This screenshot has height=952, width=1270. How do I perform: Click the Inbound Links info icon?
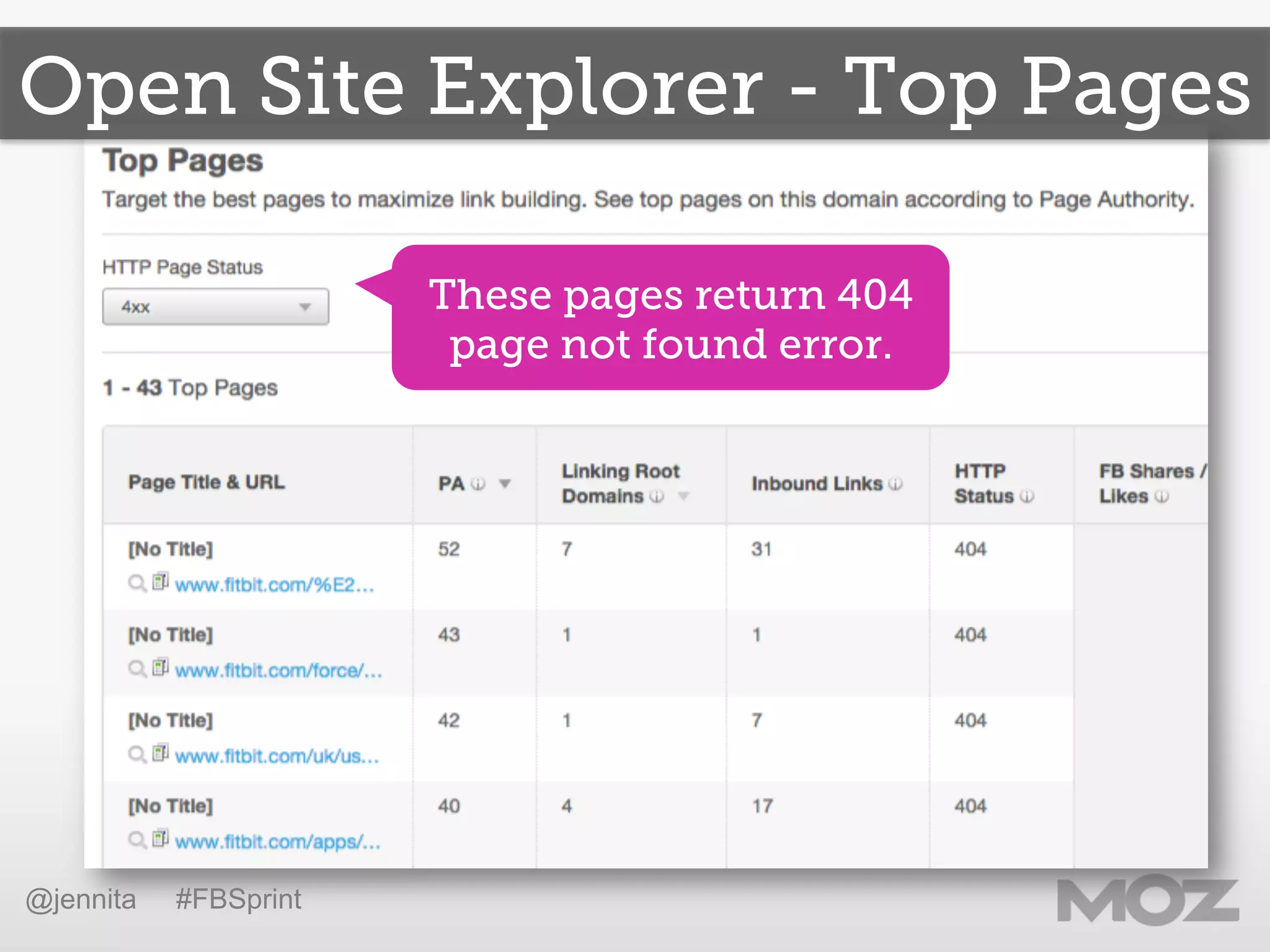point(895,483)
